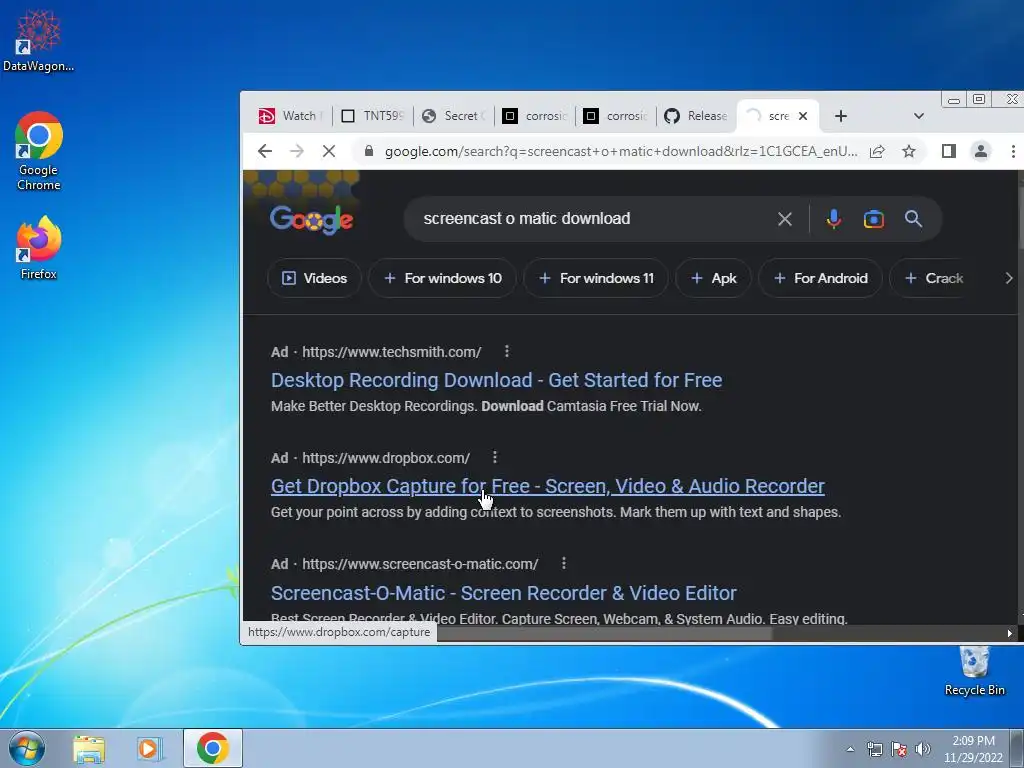1024x768 pixels.
Task: Open options for screencast-o-matic ad
Action: point(564,563)
